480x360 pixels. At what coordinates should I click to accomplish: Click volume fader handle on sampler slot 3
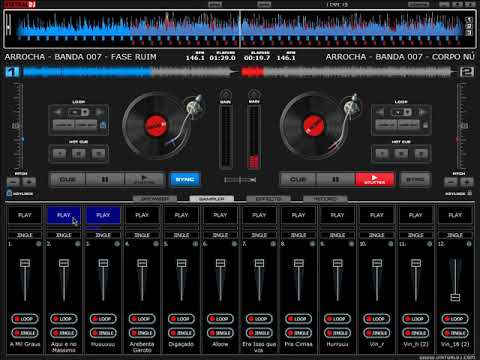103,263
